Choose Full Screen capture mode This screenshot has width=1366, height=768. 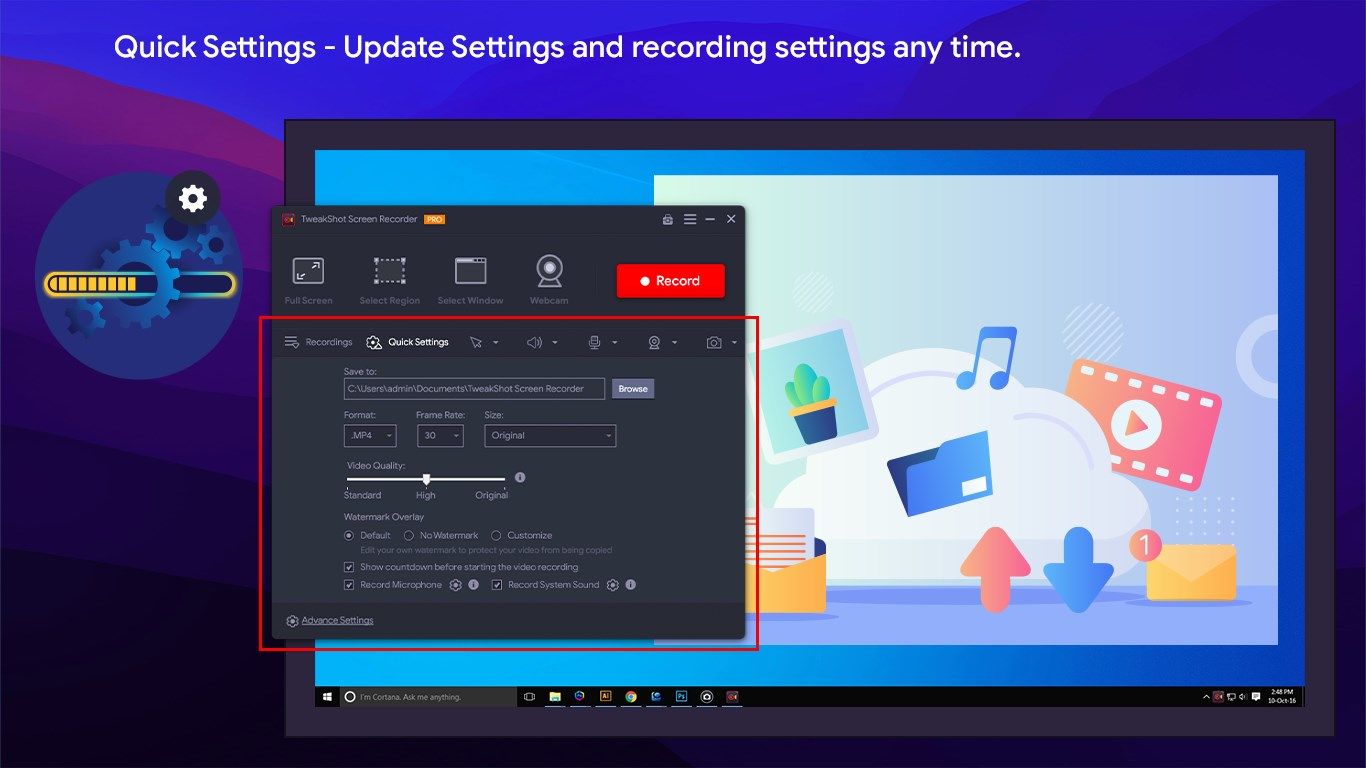(x=308, y=280)
